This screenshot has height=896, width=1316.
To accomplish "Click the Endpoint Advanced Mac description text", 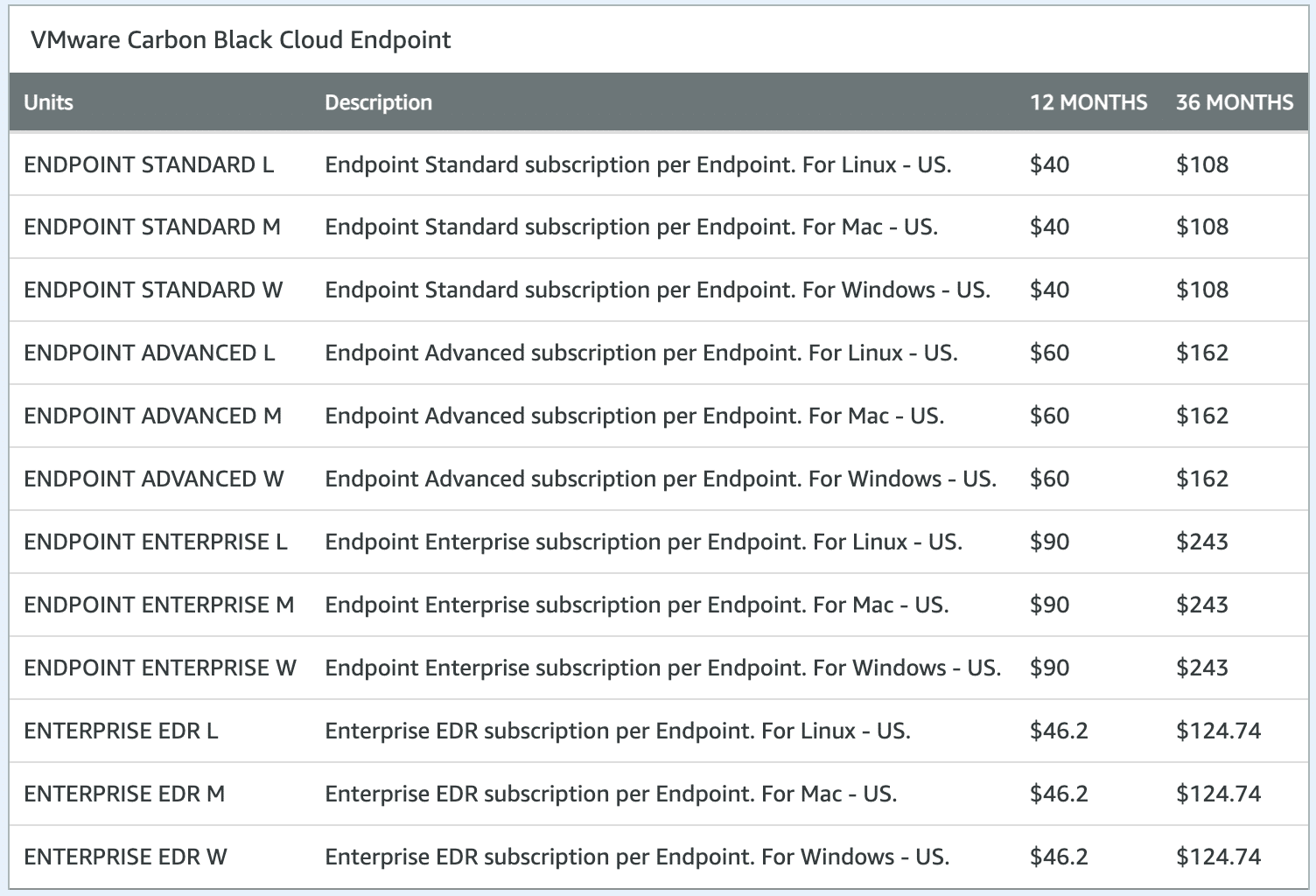I will tap(634, 416).
